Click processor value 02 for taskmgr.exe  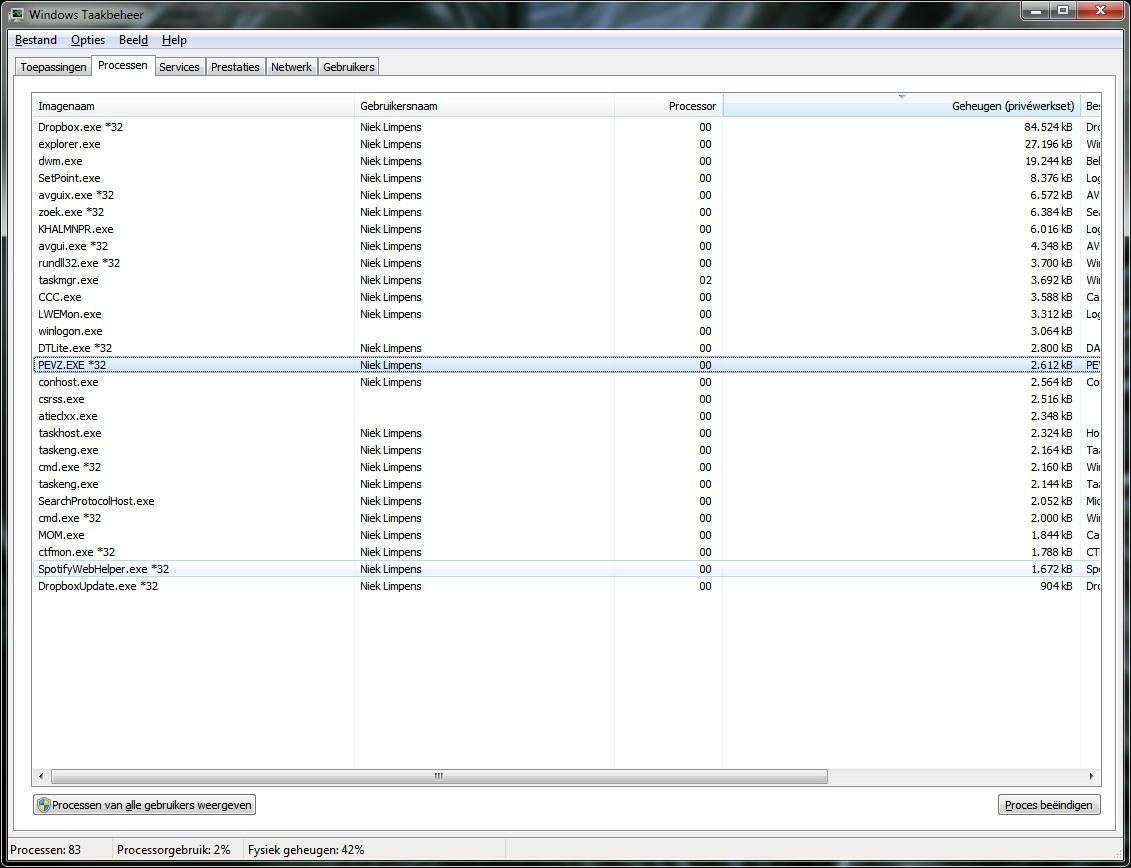pos(705,280)
